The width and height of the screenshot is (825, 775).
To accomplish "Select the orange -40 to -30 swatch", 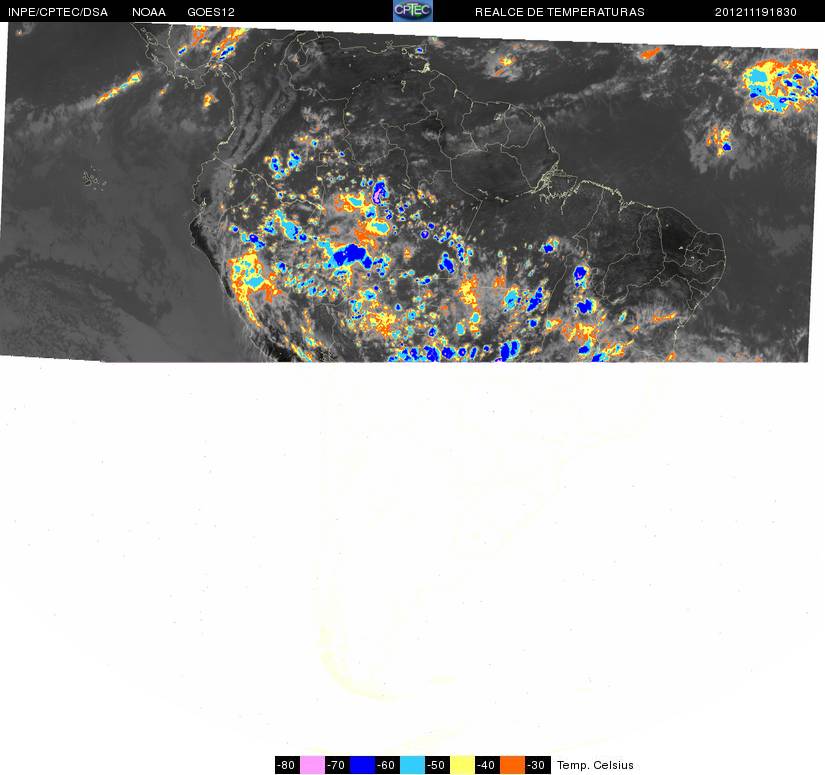I will (512, 765).
